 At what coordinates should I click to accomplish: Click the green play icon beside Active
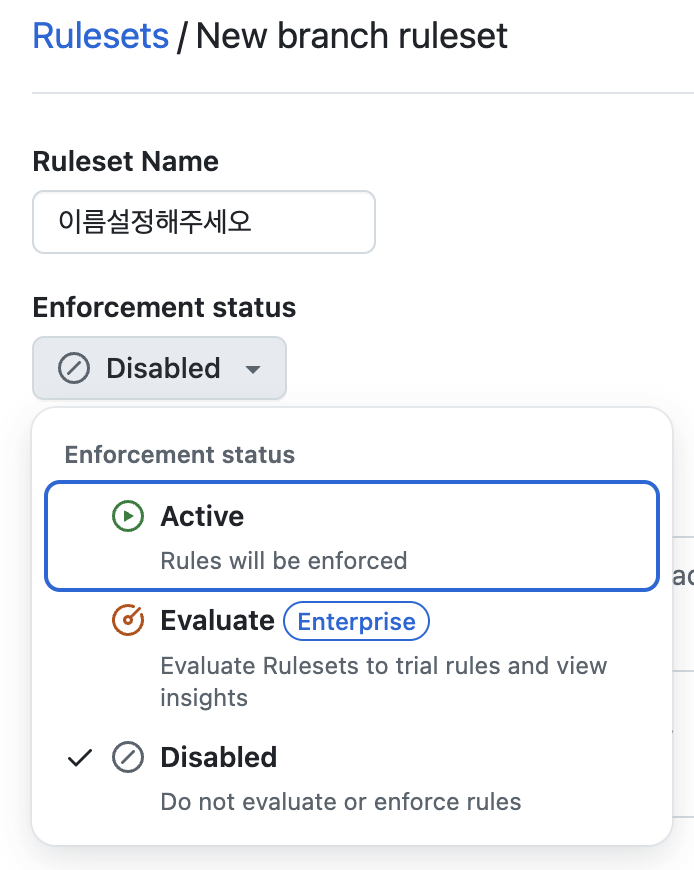(127, 516)
